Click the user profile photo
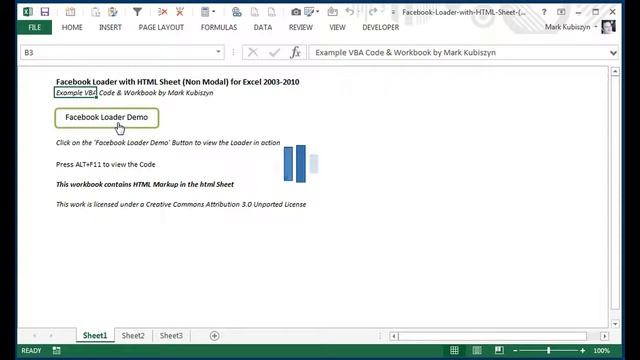This screenshot has width=640, height=360. (x=609, y=27)
